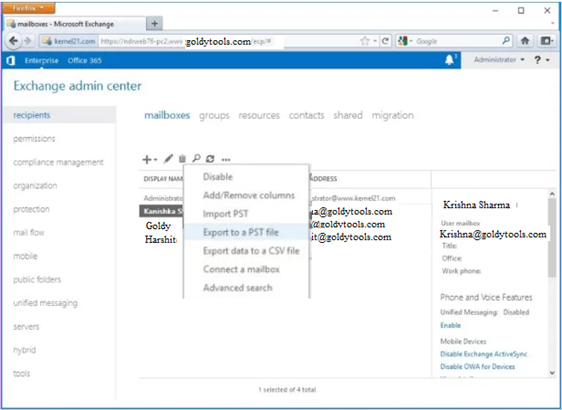Click Enable link under Unified Messaging
This screenshot has width=562, height=410.
(451, 325)
